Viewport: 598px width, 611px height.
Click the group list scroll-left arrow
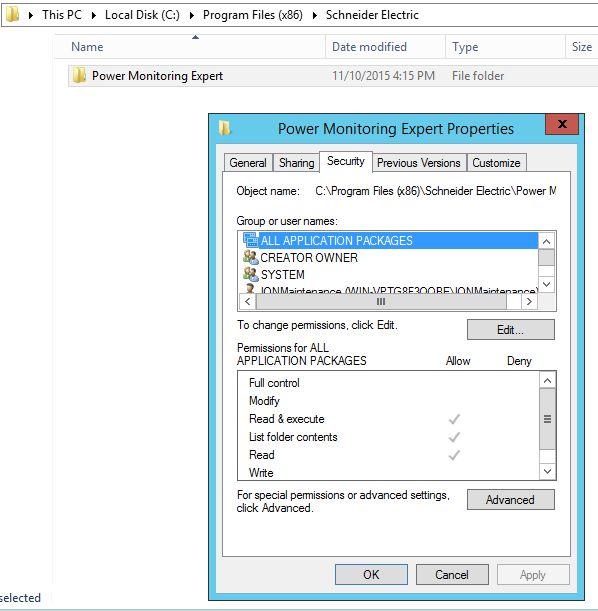pyautogui.click(x=247, y=301)
